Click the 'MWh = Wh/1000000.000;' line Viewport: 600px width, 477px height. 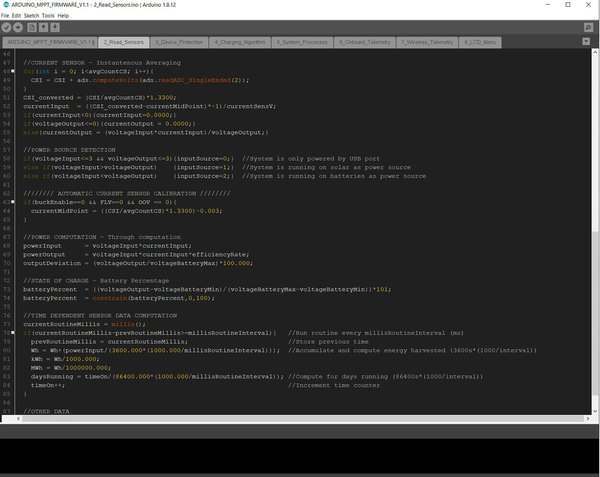pos(71,368)
